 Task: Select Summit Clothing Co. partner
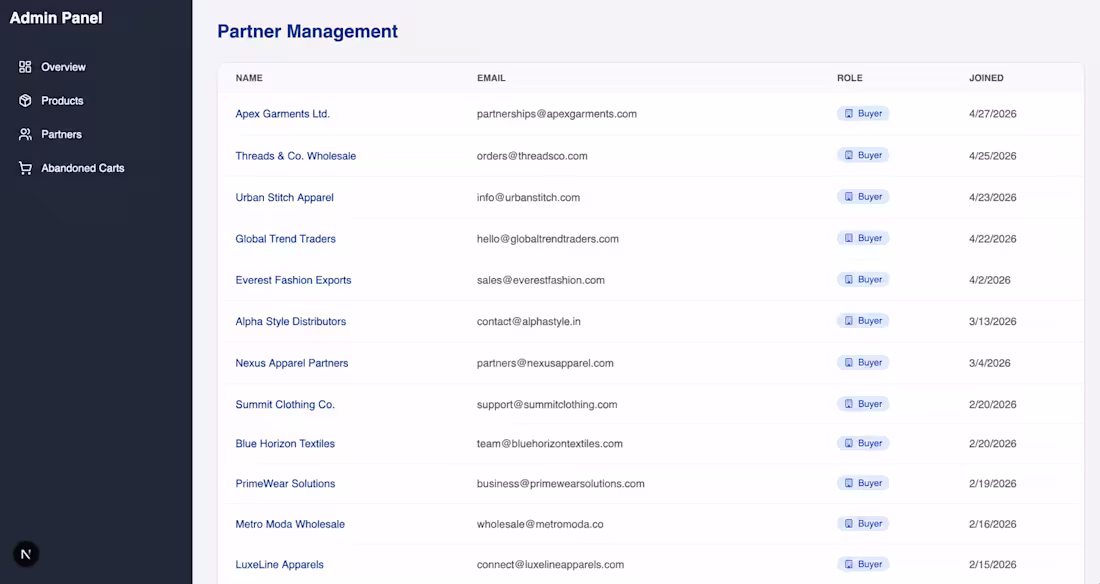point(286,404)
